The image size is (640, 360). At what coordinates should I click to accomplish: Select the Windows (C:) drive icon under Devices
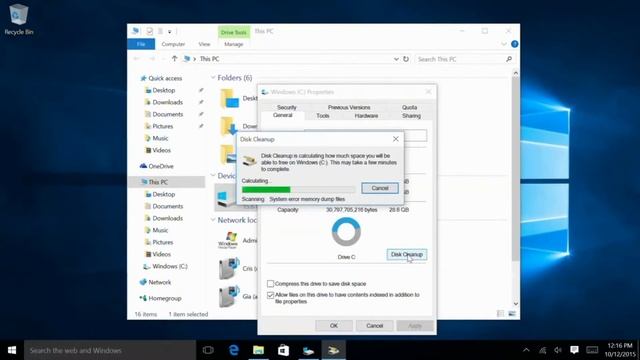click(x=225, y=197)
